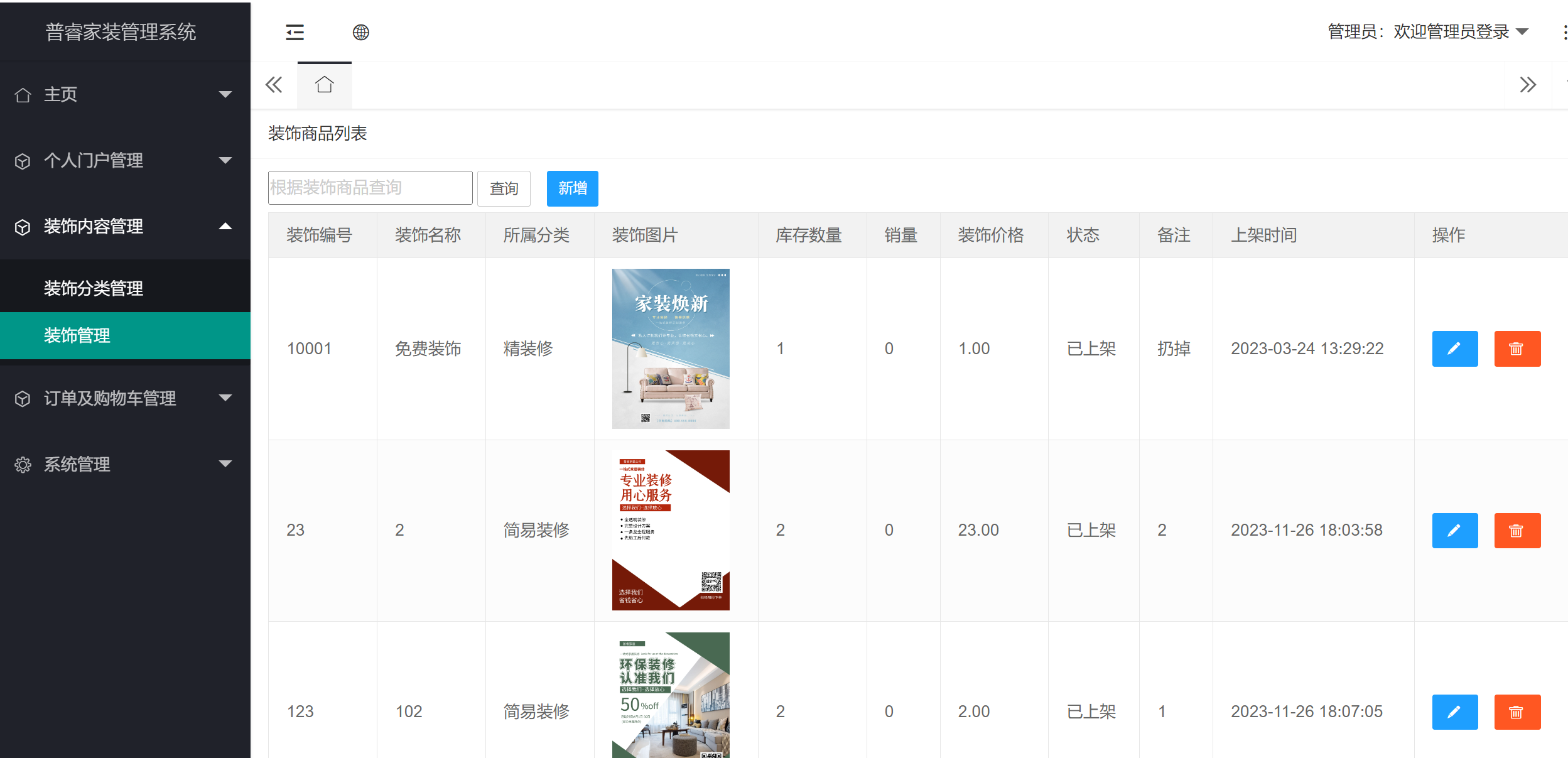
Task: Open 装饰分类管理 submenu item
Action: (94, 288)
